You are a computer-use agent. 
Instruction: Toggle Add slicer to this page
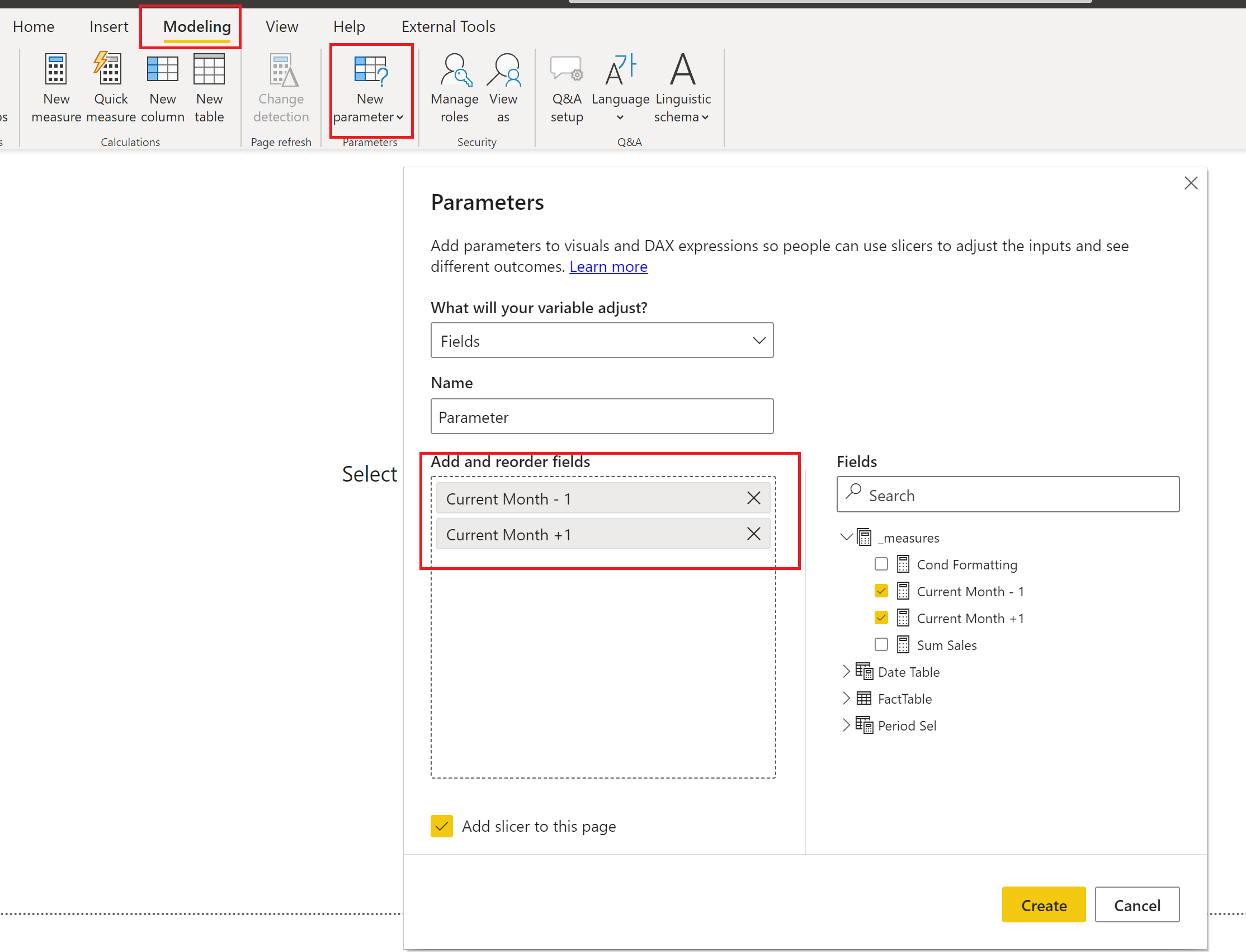coord(441,826)
